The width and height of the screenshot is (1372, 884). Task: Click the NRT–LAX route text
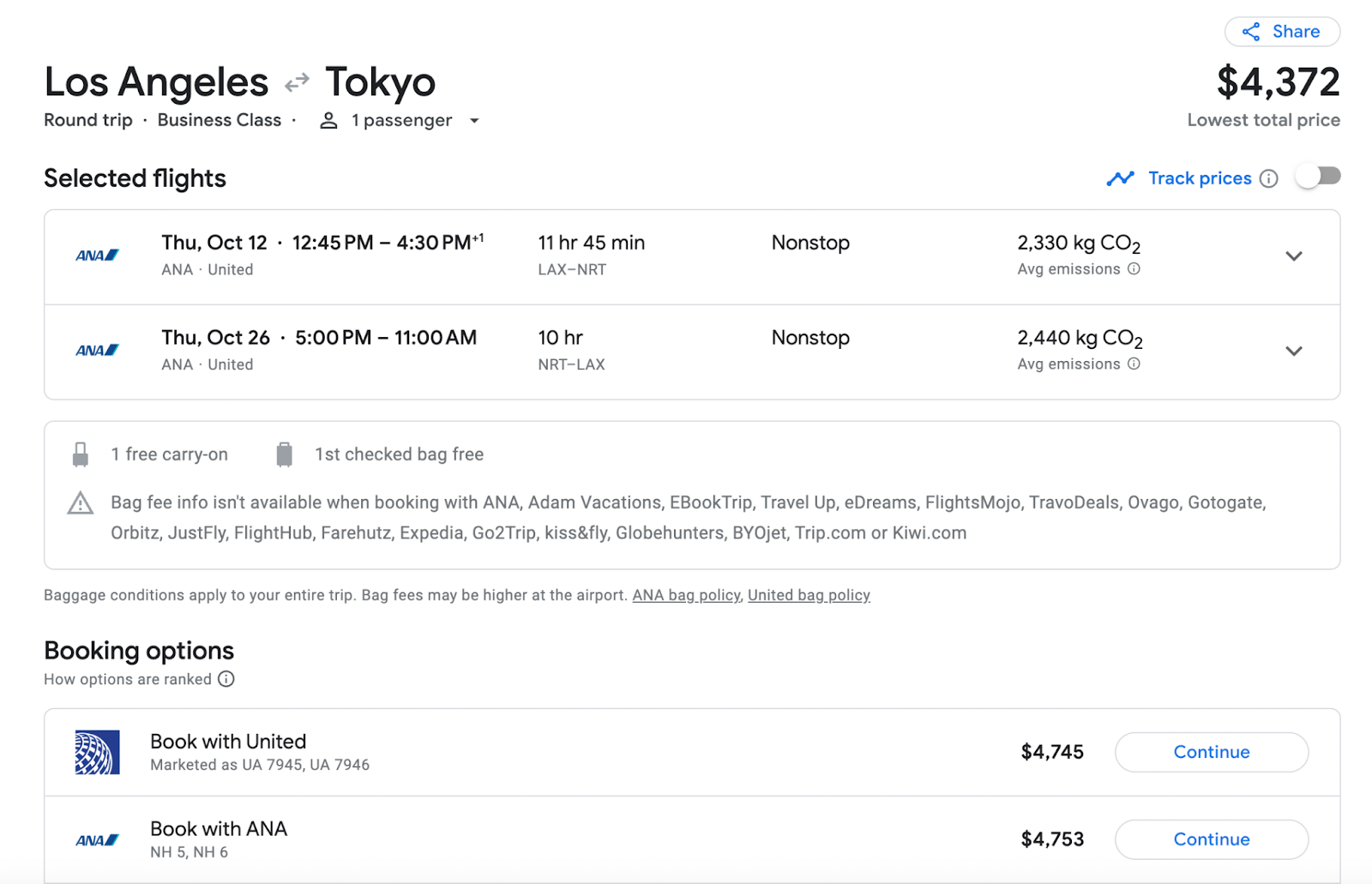point(571,364)
